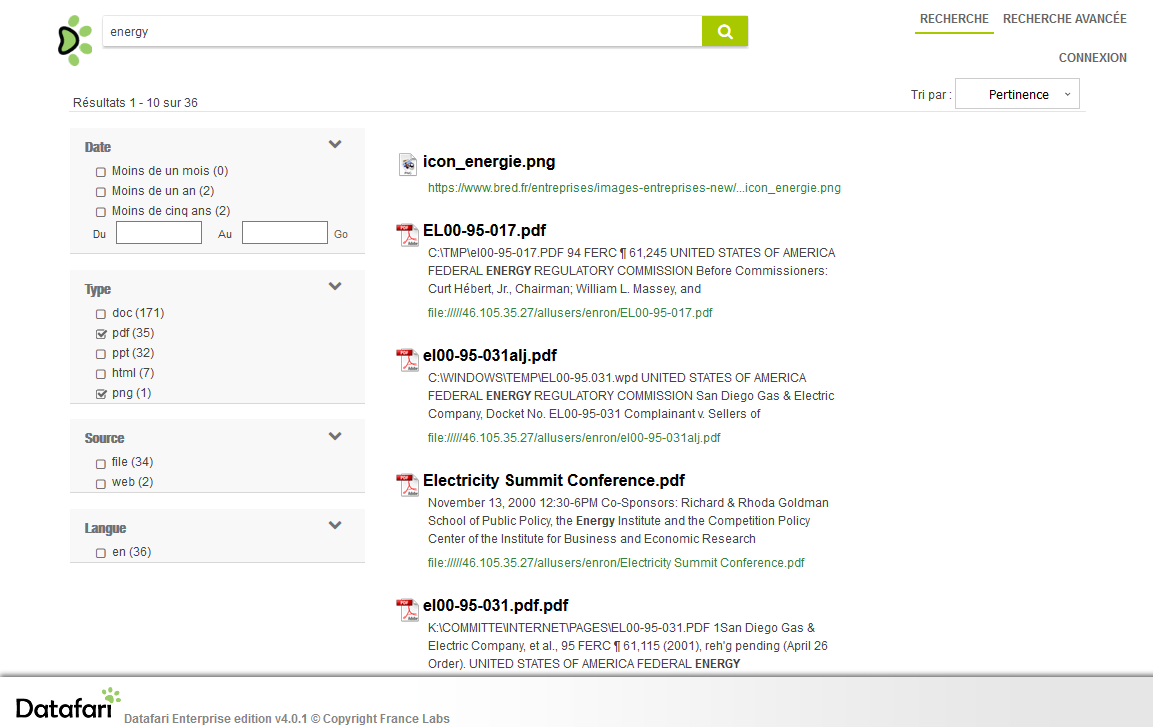Screen dimensions: 1153x727
Task: Click the Date facet heading
Action: point(98,147)
